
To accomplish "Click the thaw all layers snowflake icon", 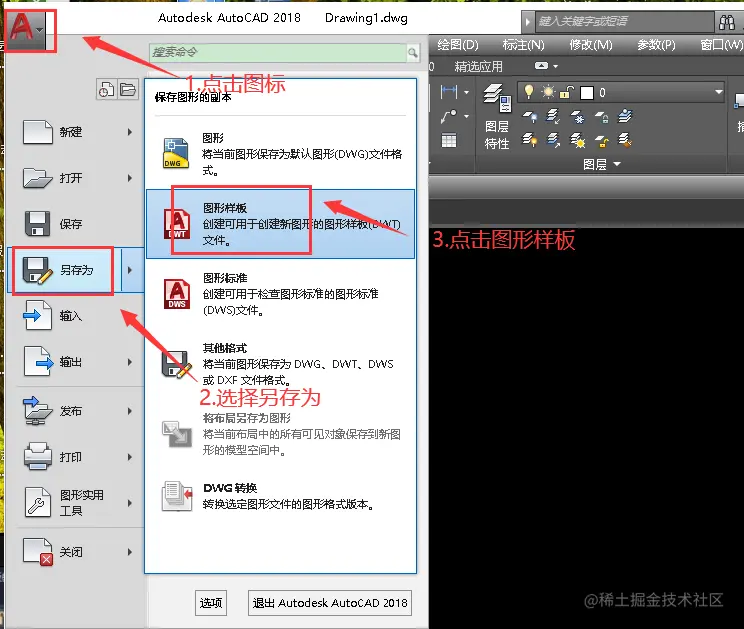I will pyautogui.click(x=578, y=116).
